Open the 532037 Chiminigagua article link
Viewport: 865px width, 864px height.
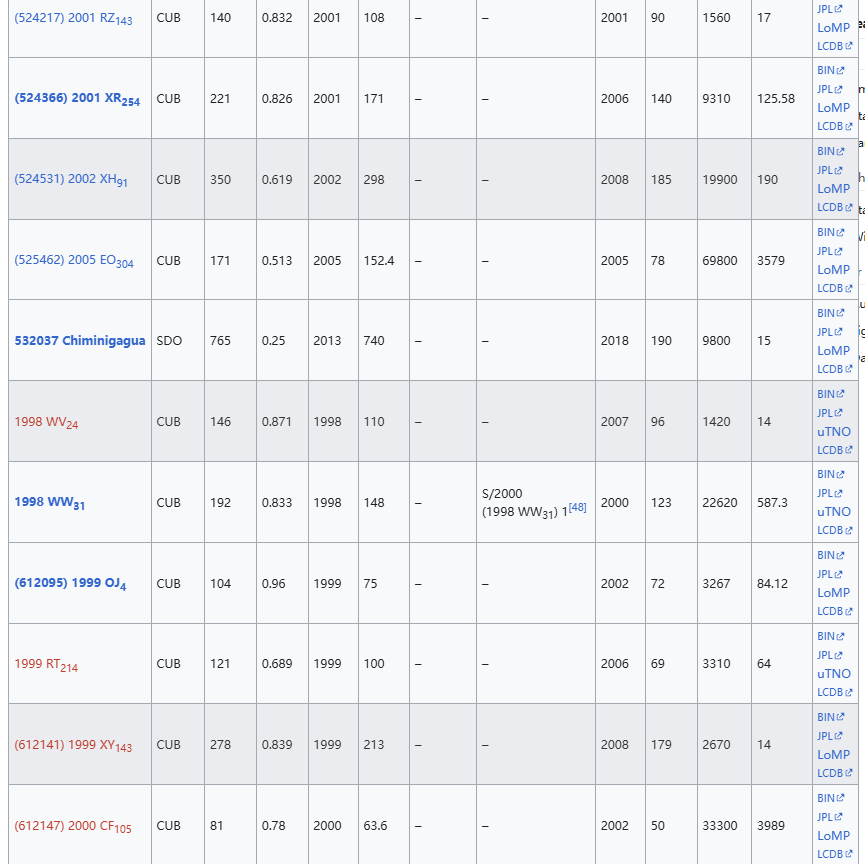79,341
